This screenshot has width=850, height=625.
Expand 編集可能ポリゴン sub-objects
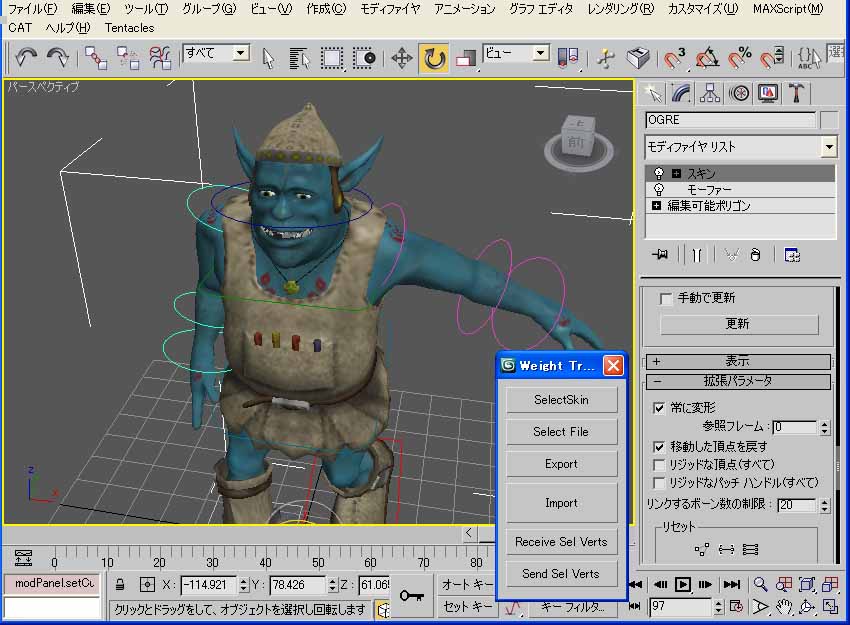(656, 205)
